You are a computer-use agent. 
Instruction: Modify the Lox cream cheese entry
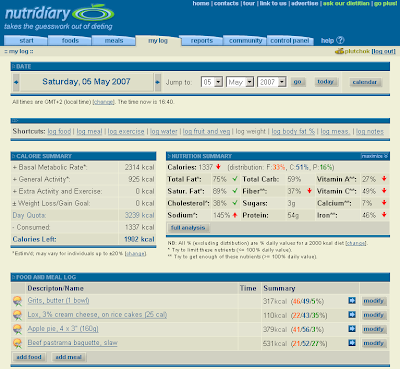tap(374, 315)
